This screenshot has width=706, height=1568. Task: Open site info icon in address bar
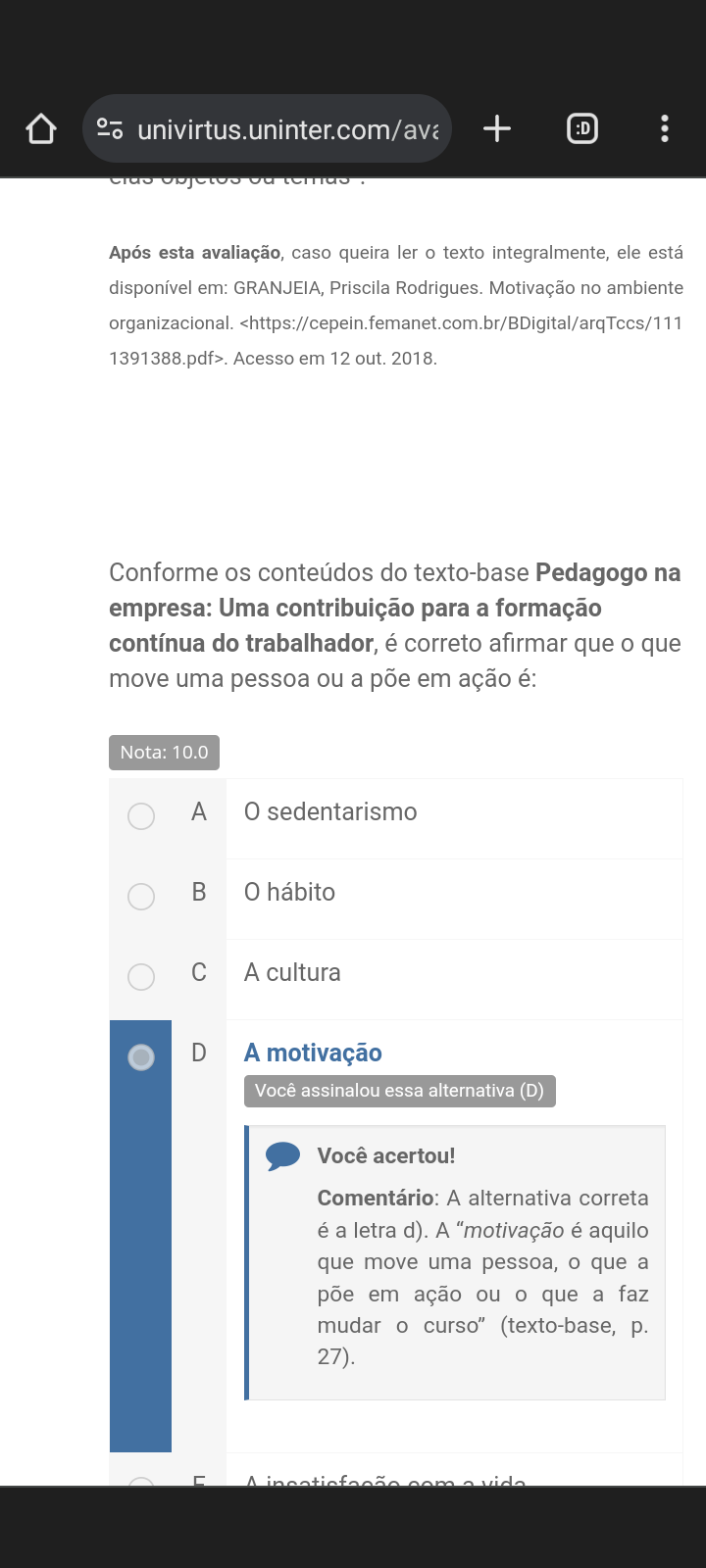[110, 128]
